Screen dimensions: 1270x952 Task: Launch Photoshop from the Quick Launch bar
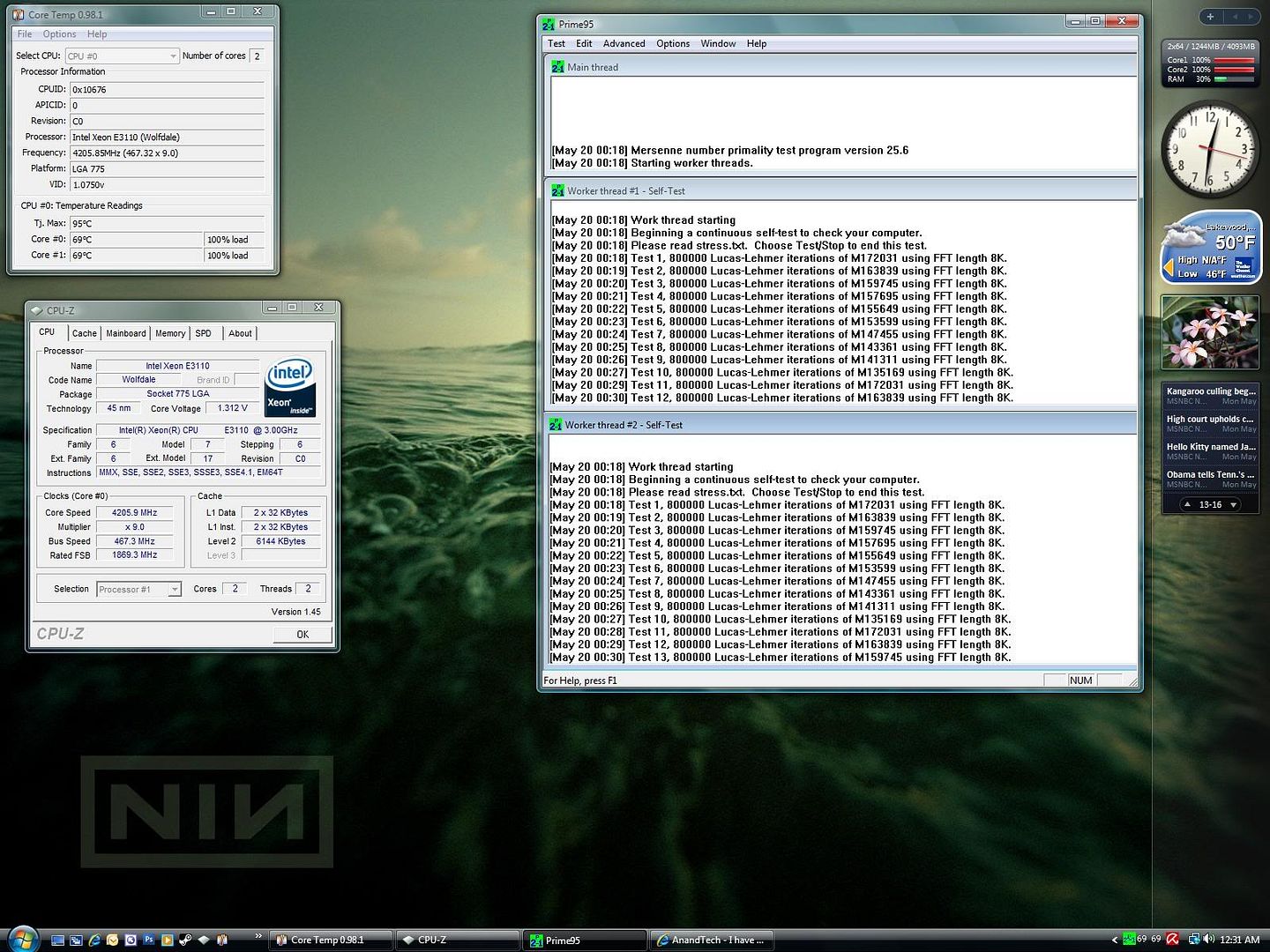click(x=149, y=941)
